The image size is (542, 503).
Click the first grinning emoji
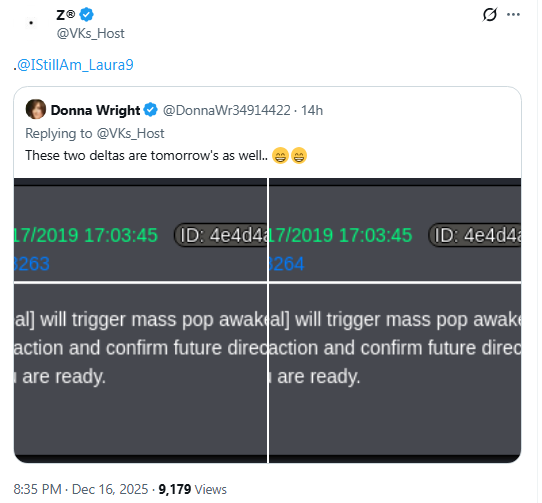point(280,155)
